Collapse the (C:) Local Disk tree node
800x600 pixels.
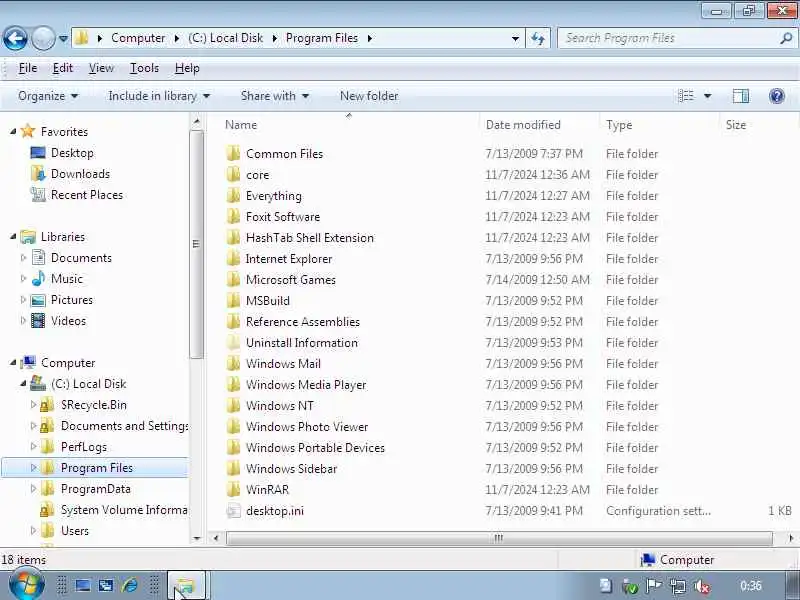(23, 384)
